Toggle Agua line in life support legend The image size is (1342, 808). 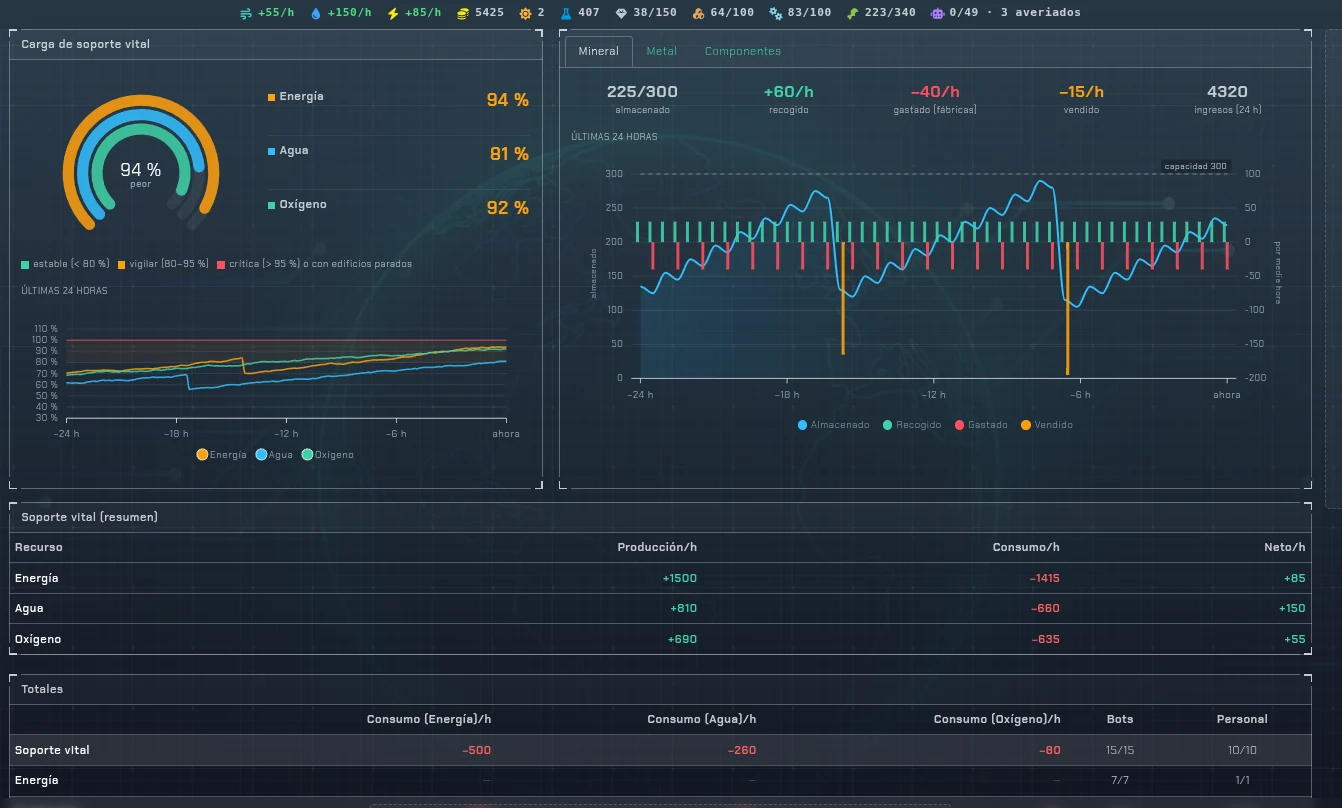[x=274, y=454]
